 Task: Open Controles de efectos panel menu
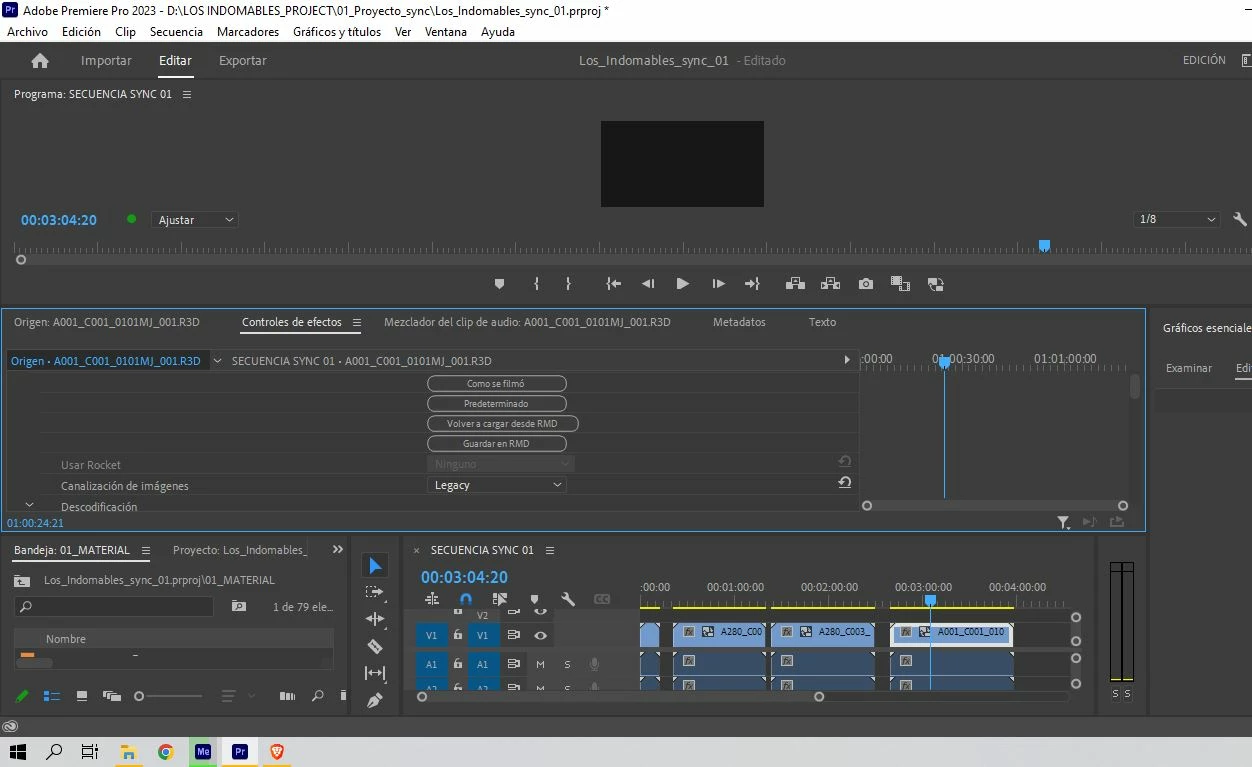click(x=356, y=322)
